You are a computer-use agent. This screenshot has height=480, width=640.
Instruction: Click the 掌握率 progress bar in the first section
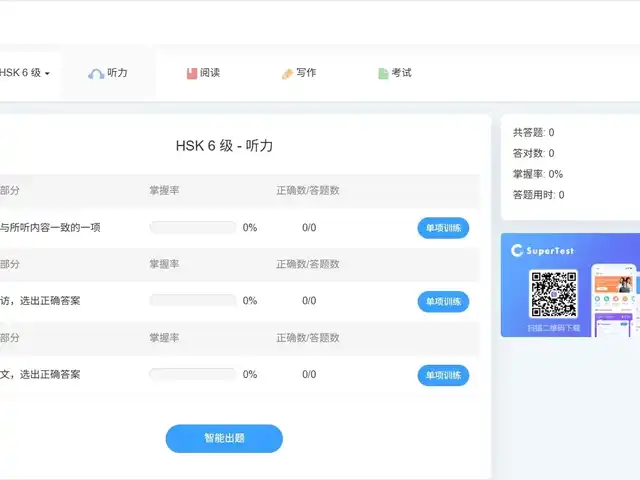click(192, 228)
